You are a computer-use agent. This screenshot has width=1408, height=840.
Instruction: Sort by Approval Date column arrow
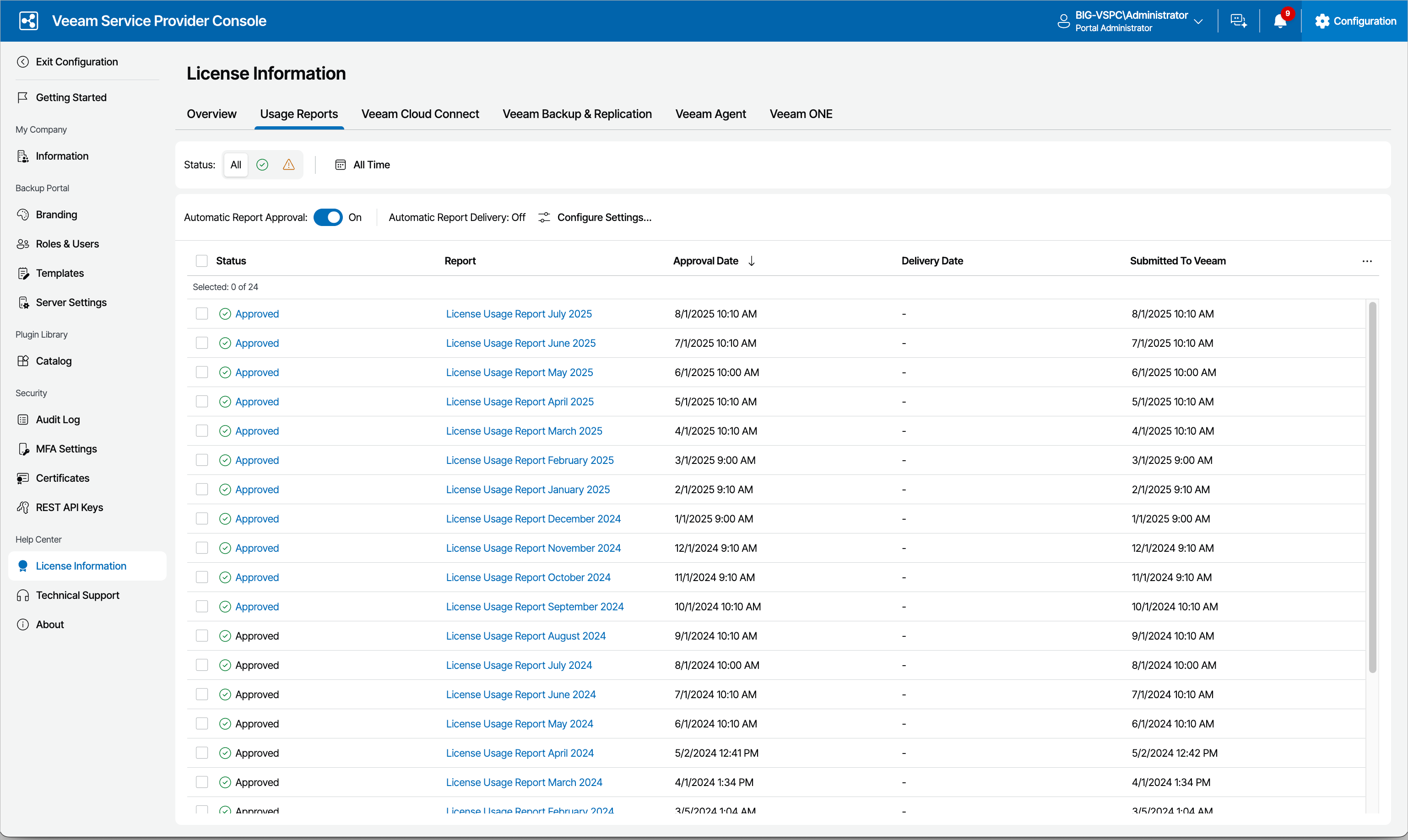(751, 261)
